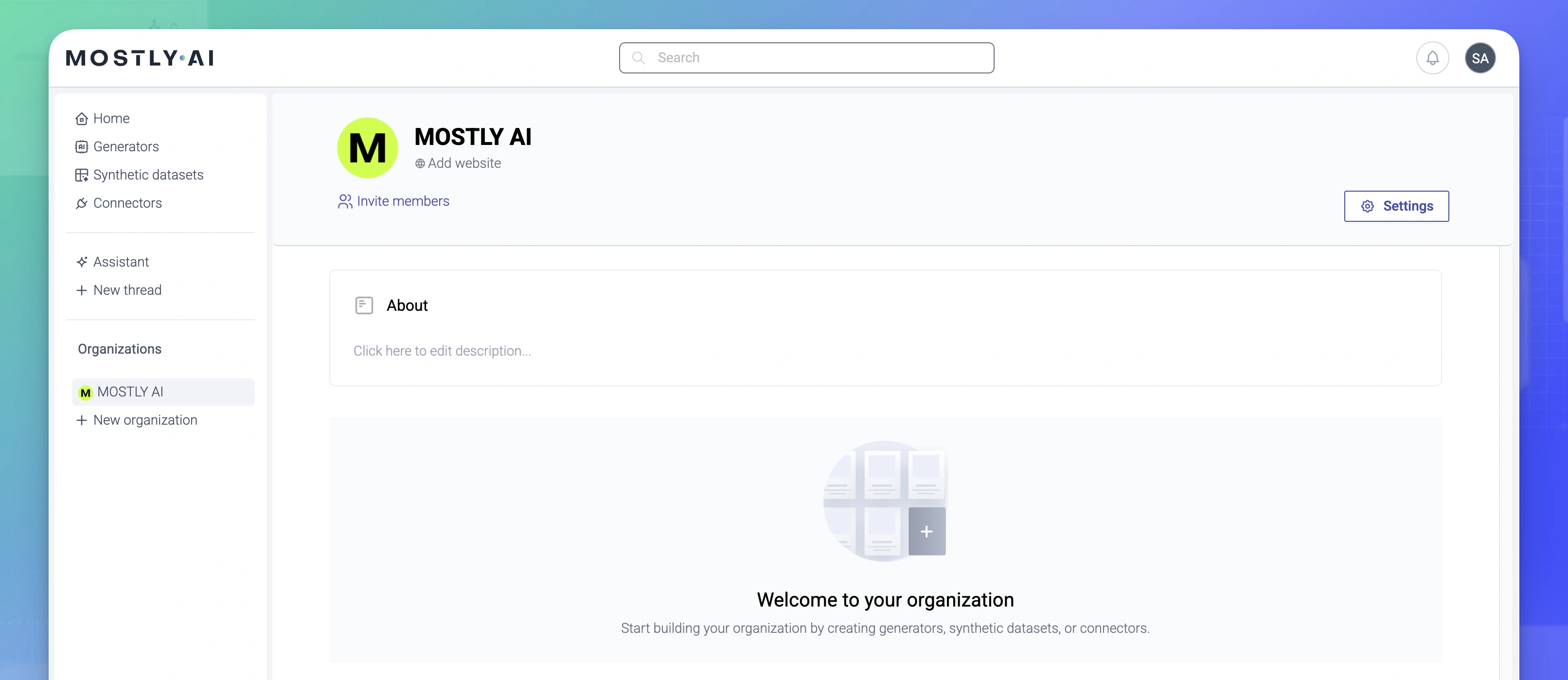Click the Synthetic datasets table icon
This screenshot has height=680, width=1568.
click(82, 175)
